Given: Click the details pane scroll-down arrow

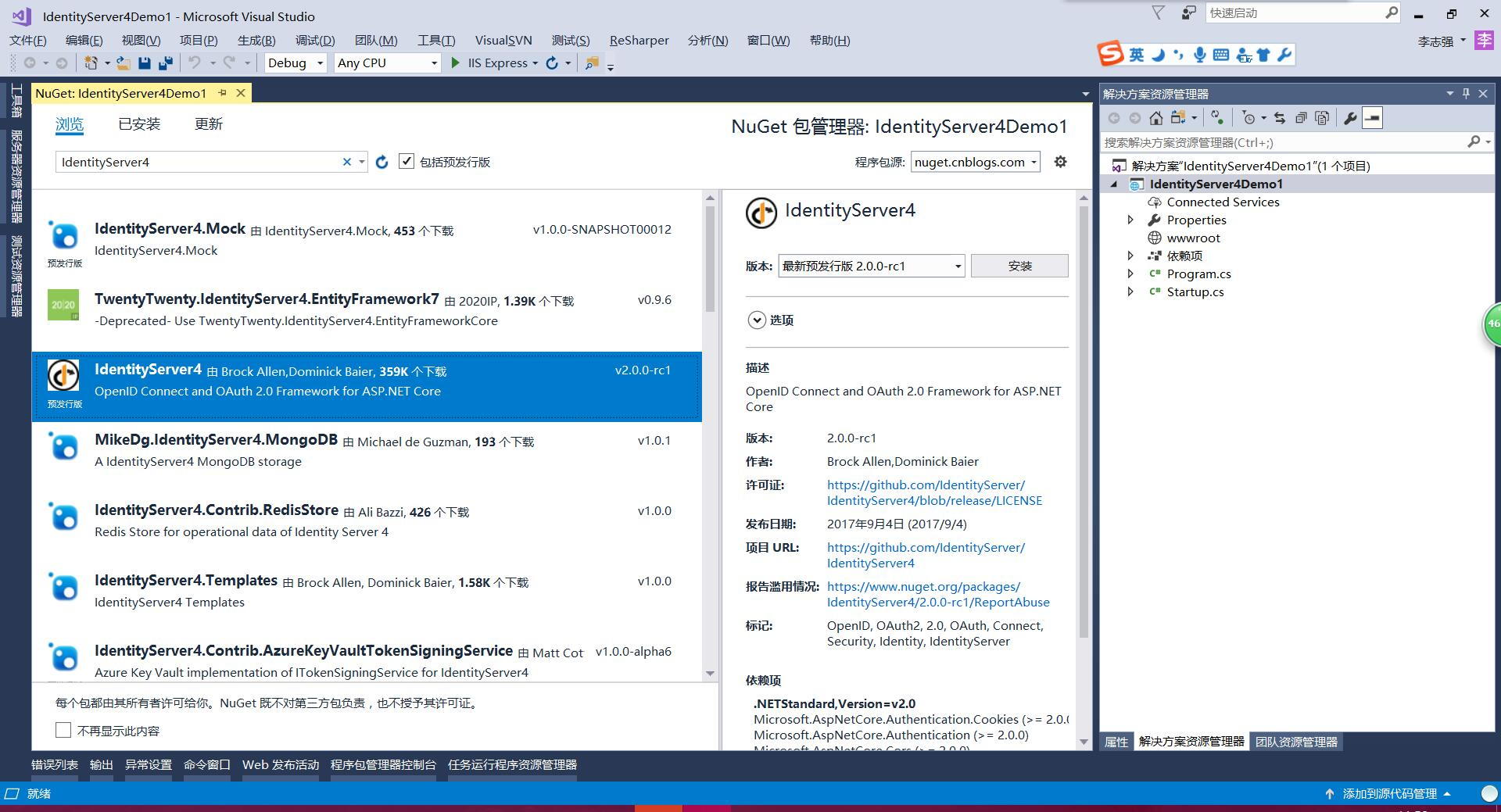Looking at the screenshot, I should click(x=1084, y=742).
